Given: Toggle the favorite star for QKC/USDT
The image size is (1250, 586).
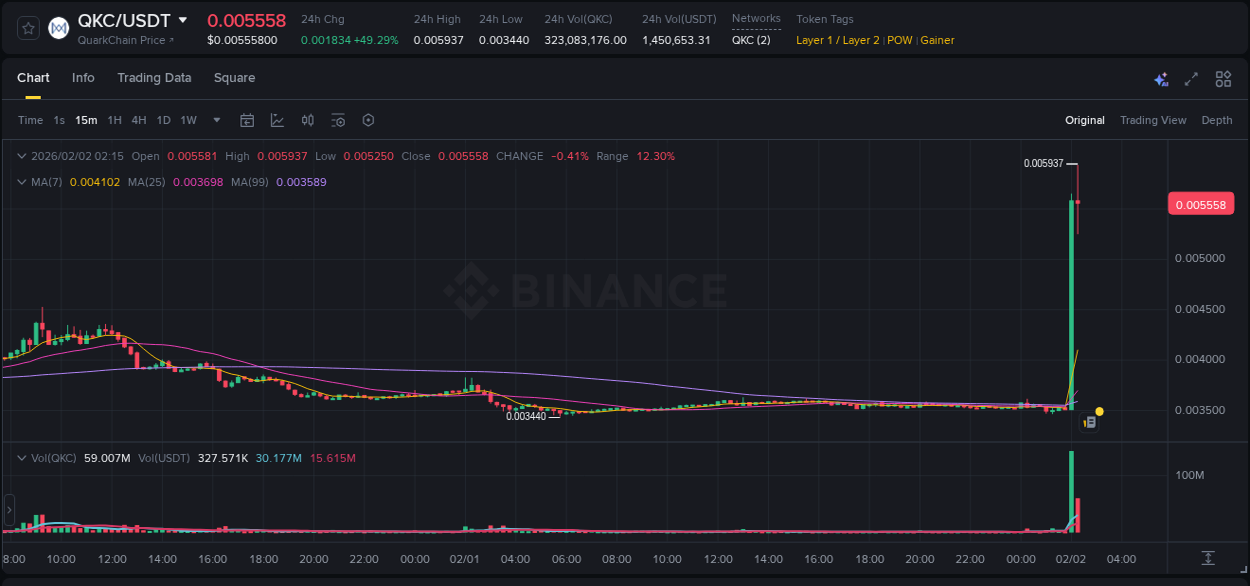Looking at the screenshot, I should point(27,27).
